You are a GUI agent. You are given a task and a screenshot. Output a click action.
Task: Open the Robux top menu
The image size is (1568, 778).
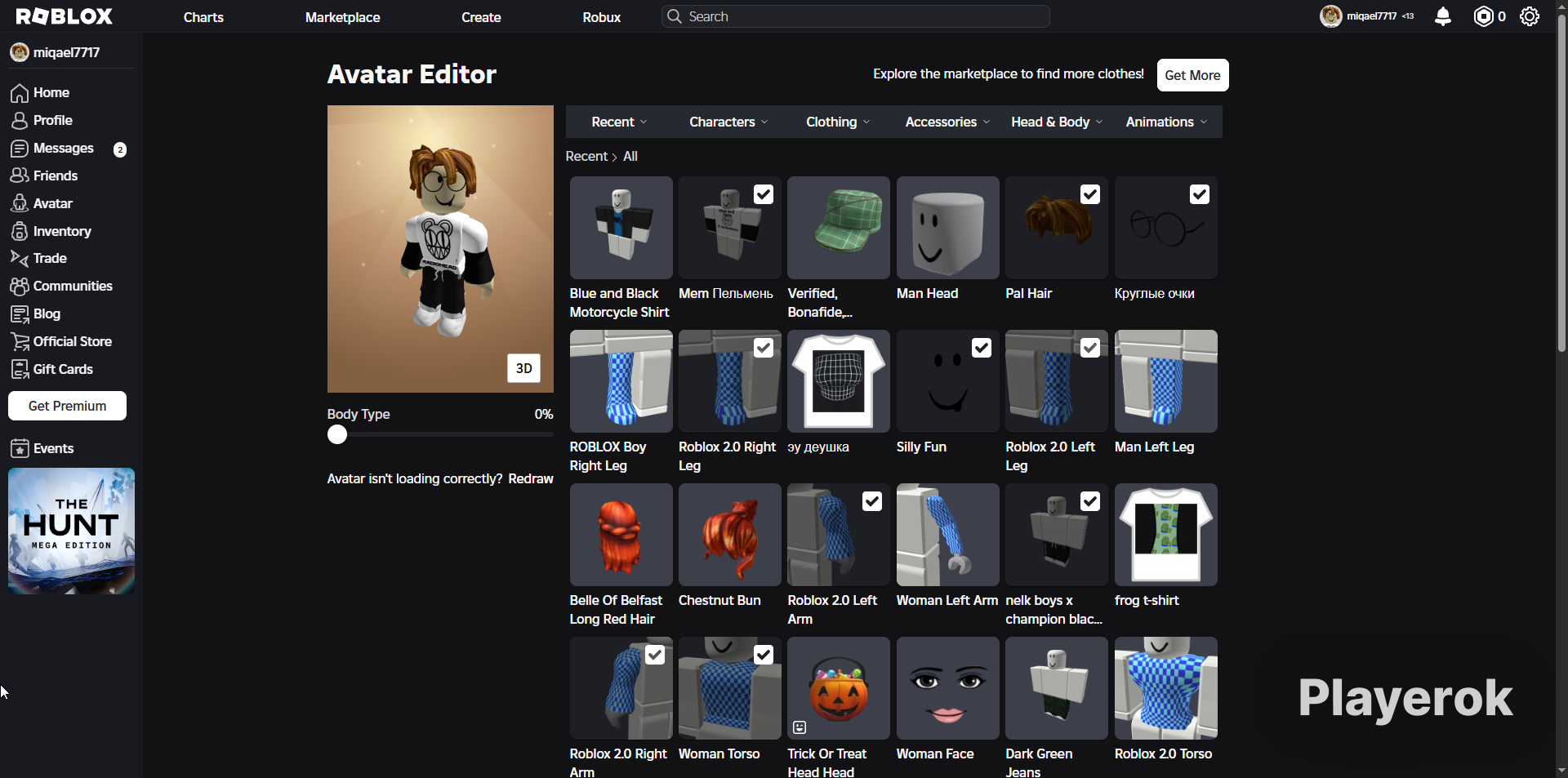(602, 17)
